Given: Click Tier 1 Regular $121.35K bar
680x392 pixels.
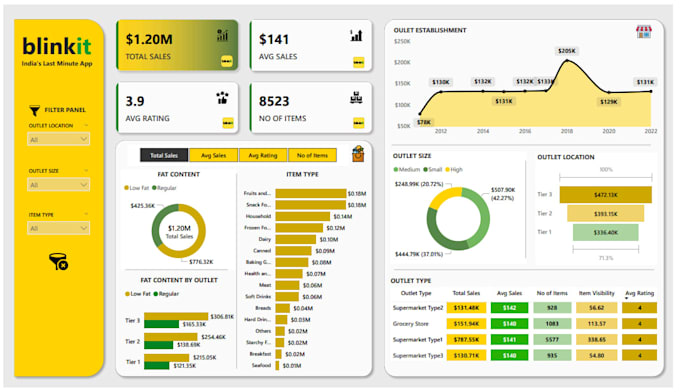Looking at the screenshot, I should (x=157, y=366).
